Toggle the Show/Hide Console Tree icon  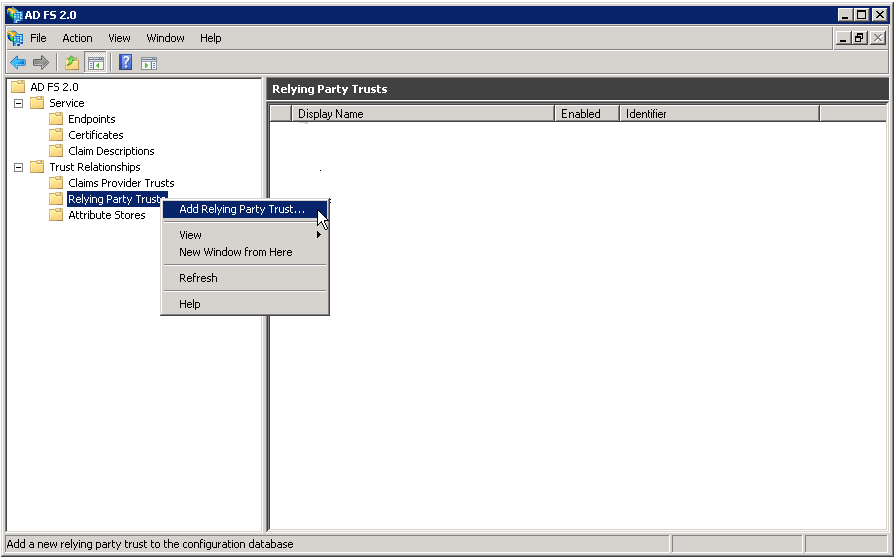pos(95,62)
